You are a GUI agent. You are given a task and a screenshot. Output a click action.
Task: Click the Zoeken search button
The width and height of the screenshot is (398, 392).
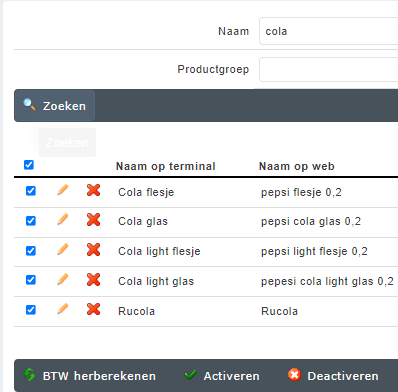pos(55,106)
